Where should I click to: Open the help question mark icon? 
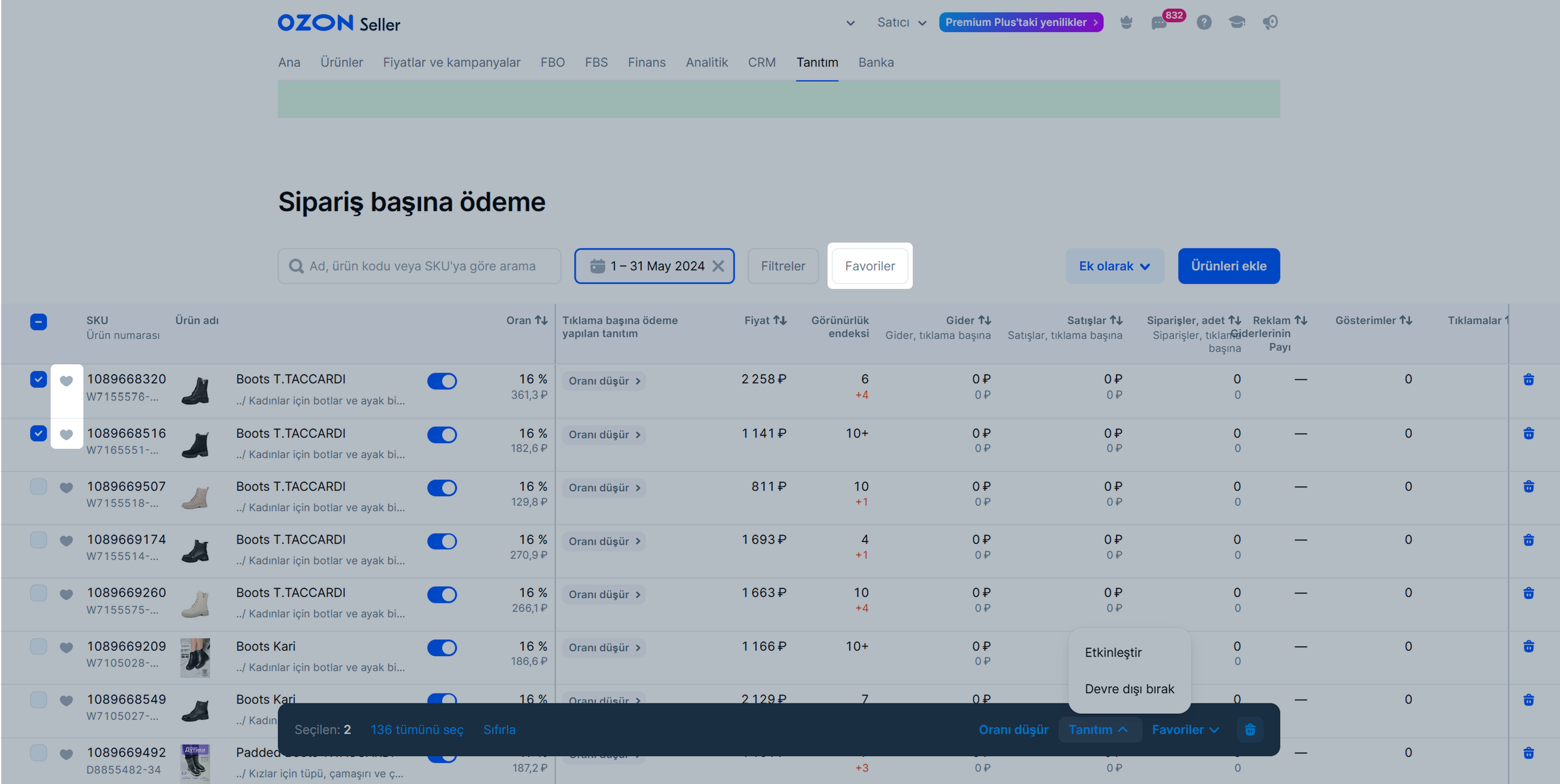click(1204, 23)
